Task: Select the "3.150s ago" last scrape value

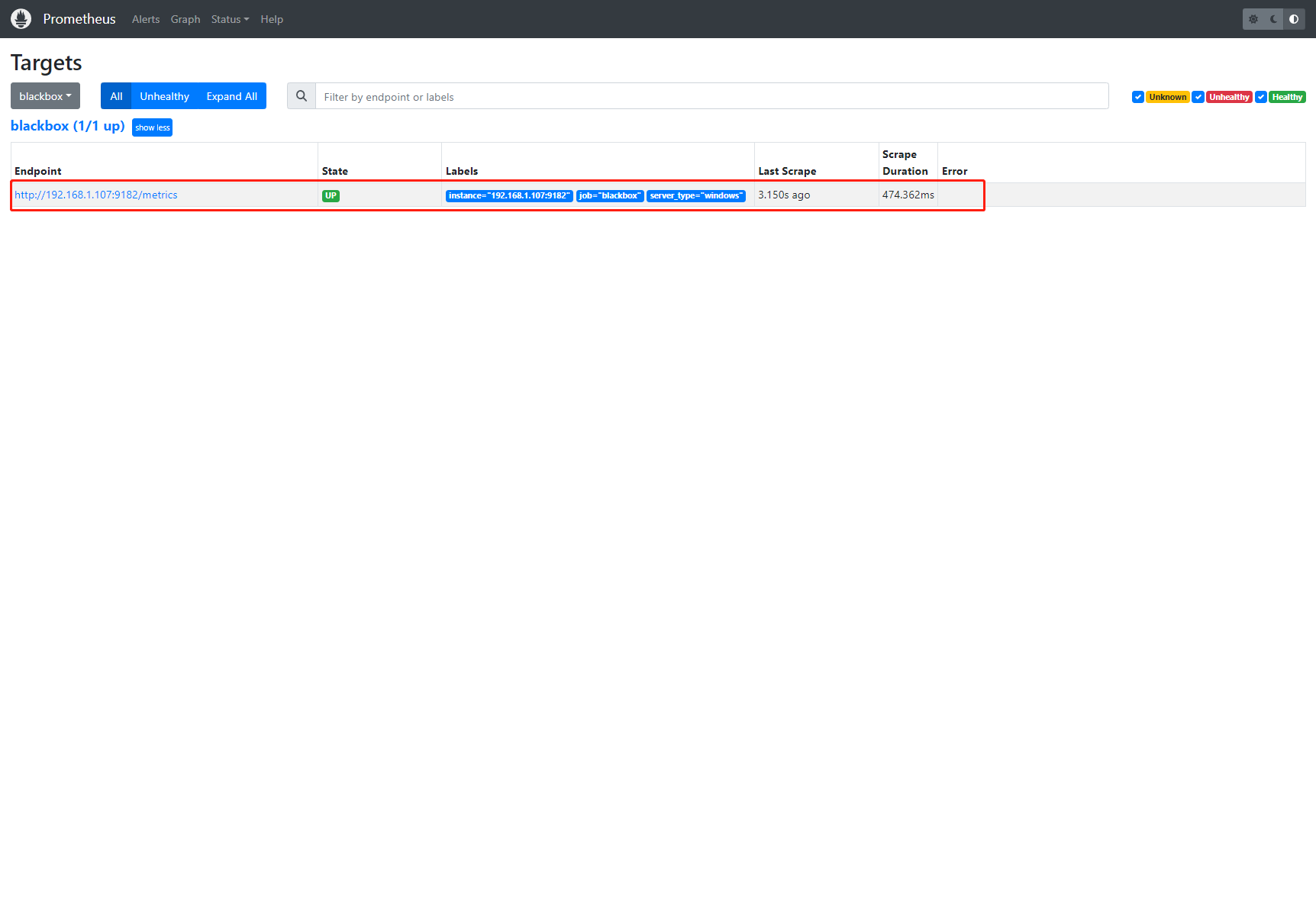Action: pos(784,195)
